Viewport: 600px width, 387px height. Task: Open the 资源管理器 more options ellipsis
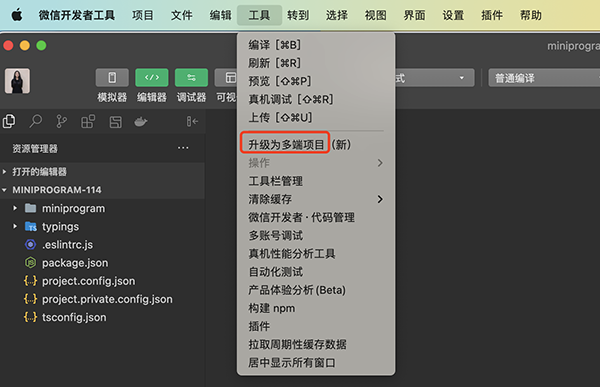[183, 148]
